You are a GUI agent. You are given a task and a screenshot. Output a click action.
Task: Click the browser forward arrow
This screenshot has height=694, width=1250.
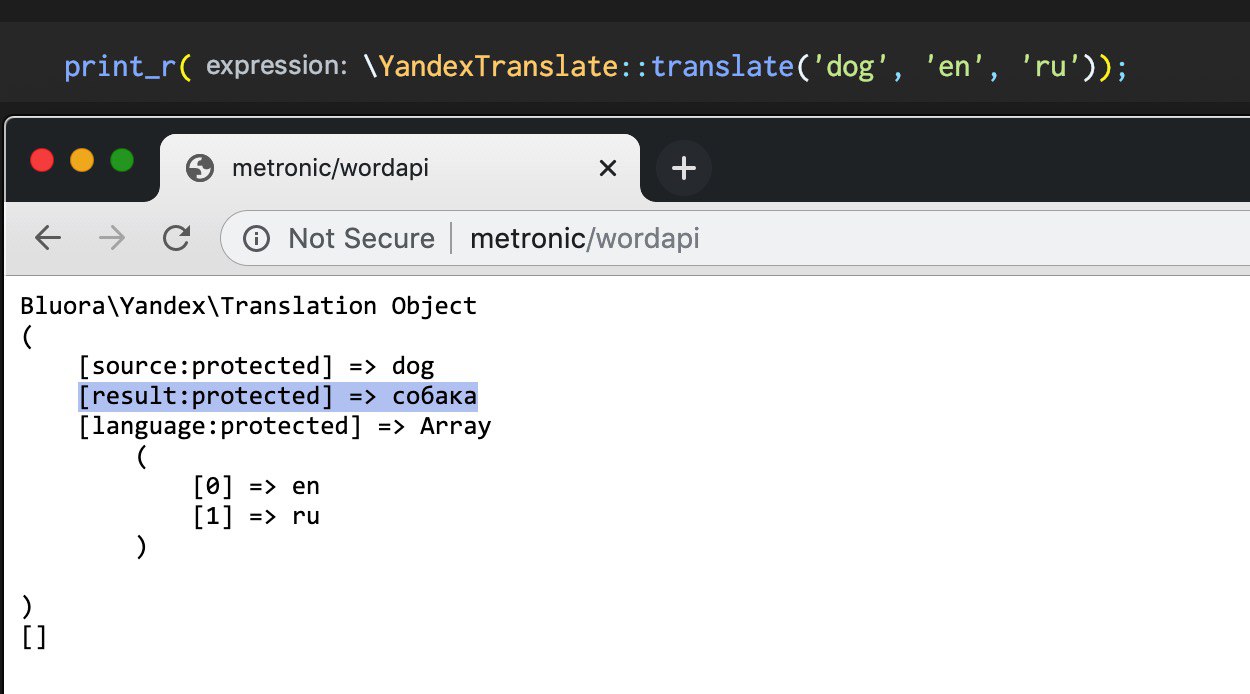coord(112,238)
